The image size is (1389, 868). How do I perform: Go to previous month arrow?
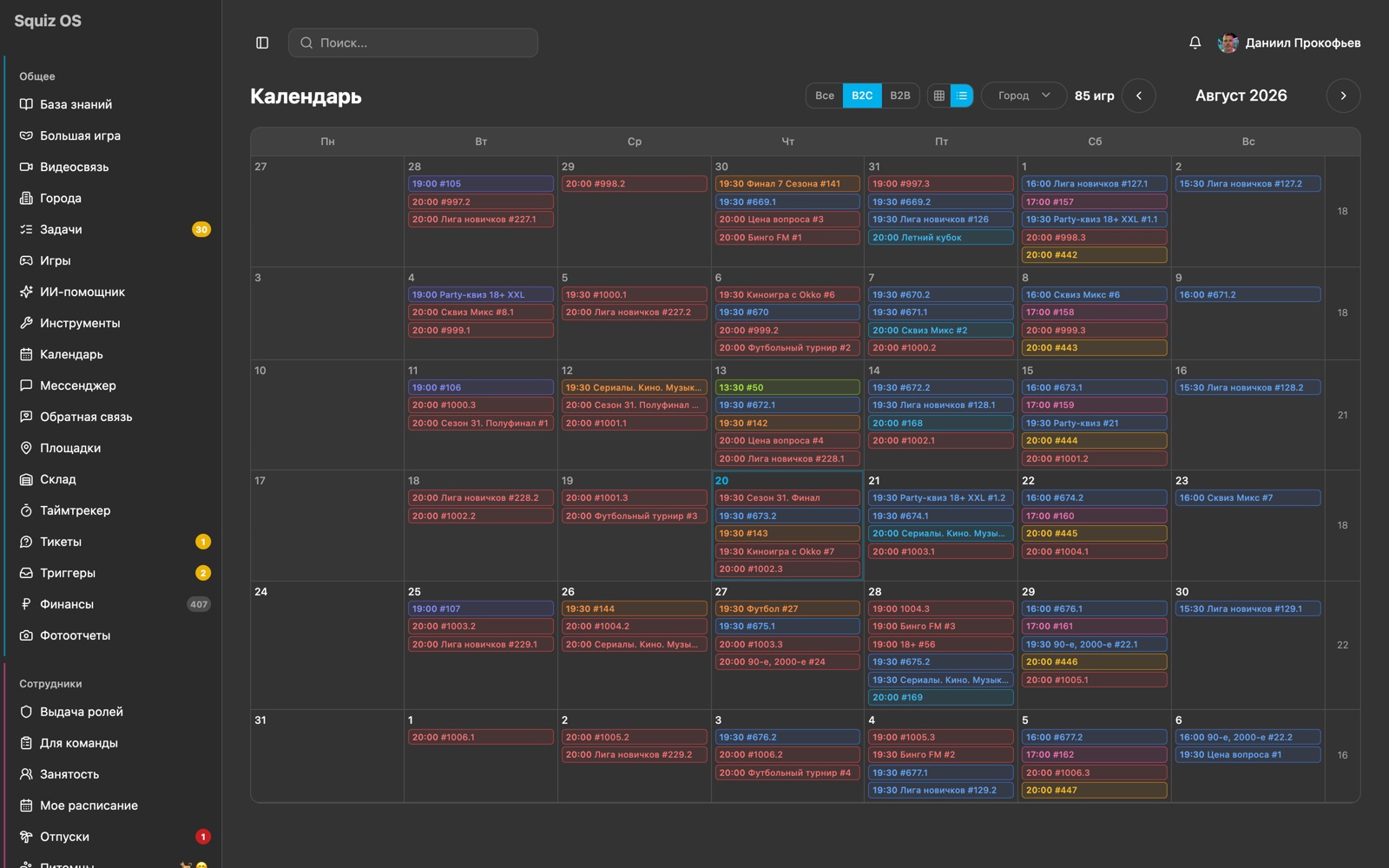pyautogui.click(x=1139, y=95)
